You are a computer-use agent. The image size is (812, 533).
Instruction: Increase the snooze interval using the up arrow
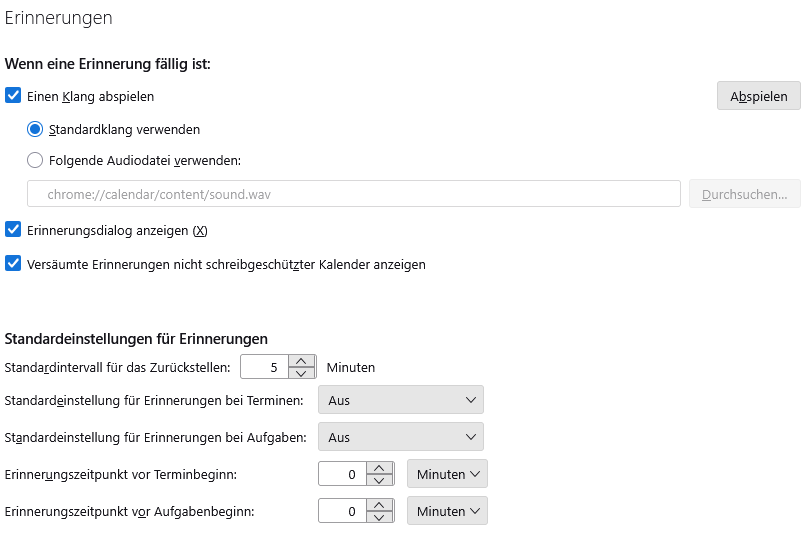302,361
